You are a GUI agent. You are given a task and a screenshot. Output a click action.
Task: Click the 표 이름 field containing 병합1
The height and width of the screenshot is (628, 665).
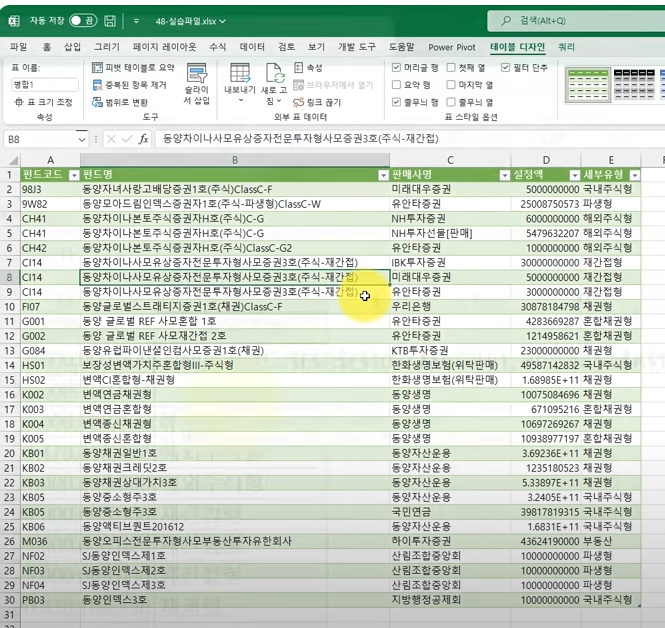point(45,84)
